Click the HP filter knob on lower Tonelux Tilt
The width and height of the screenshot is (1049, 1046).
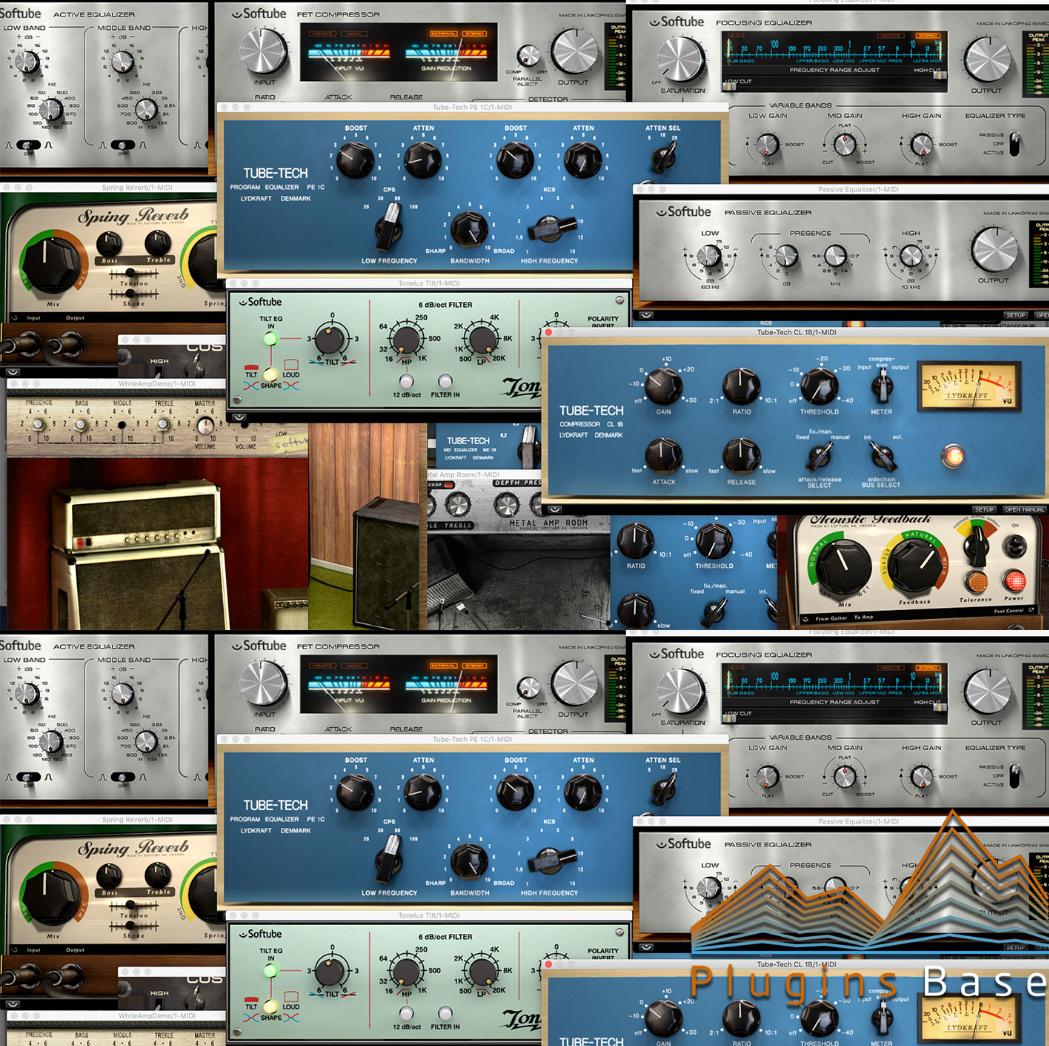406,971
